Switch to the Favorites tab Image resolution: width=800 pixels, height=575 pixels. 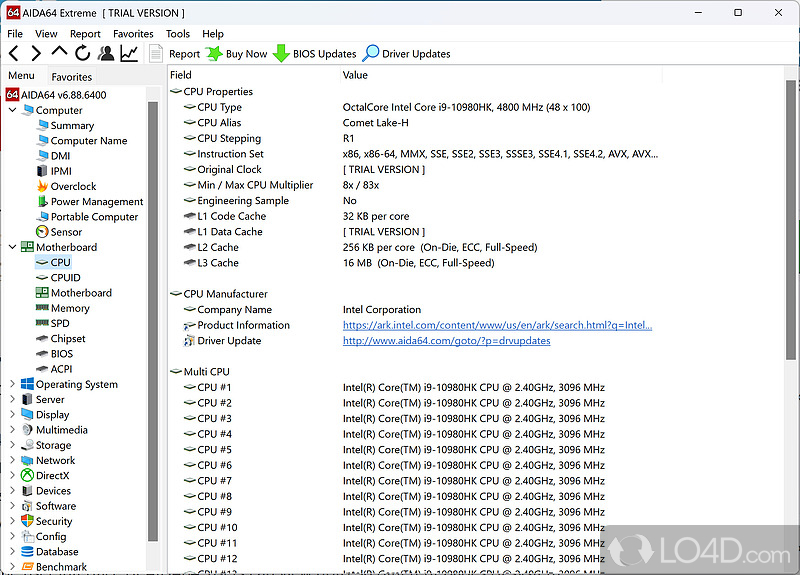72,77
